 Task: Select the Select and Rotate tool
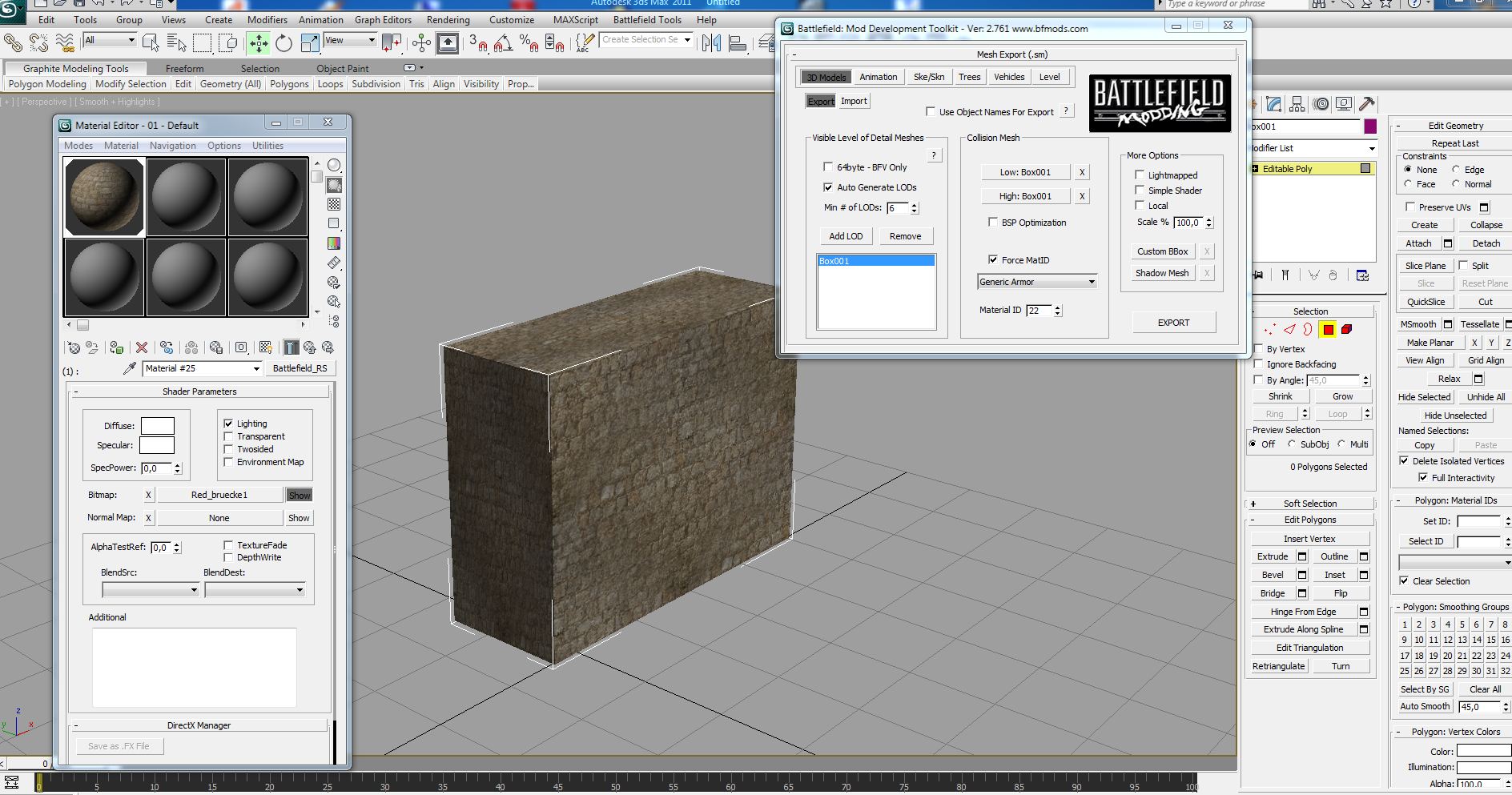point(283,43)
